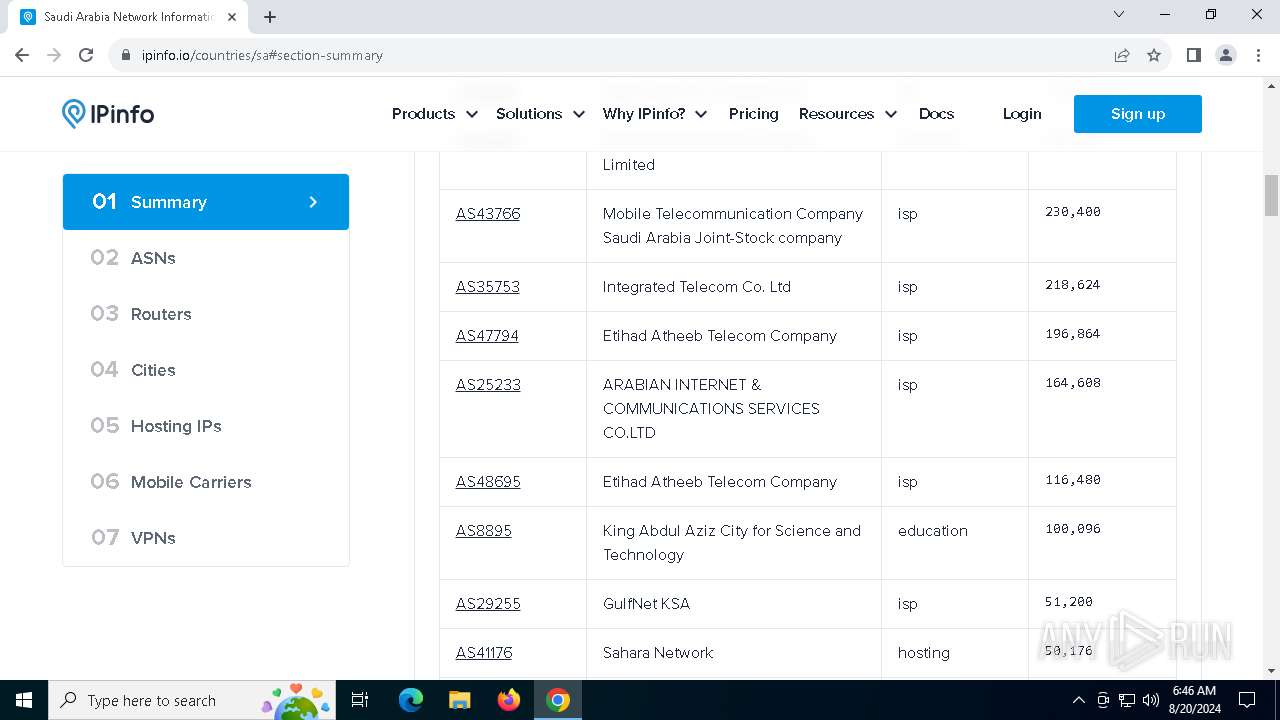This screenshot has height=720, width=1280.
Task: Toggle the browser side panel
Action: [1193, 55]
